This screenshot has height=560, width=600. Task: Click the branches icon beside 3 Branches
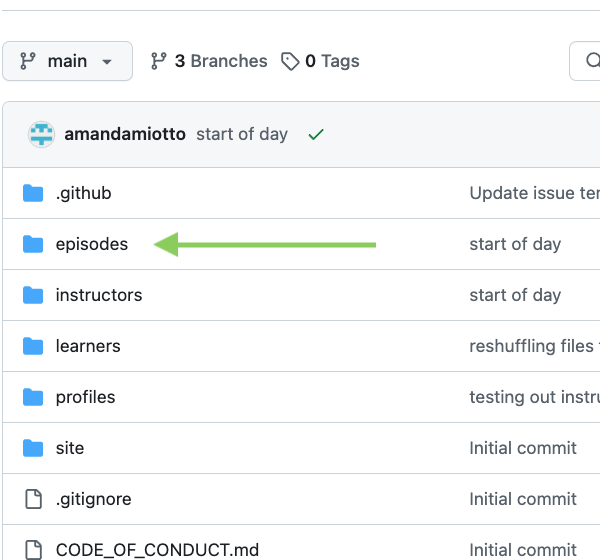(158, 61)
